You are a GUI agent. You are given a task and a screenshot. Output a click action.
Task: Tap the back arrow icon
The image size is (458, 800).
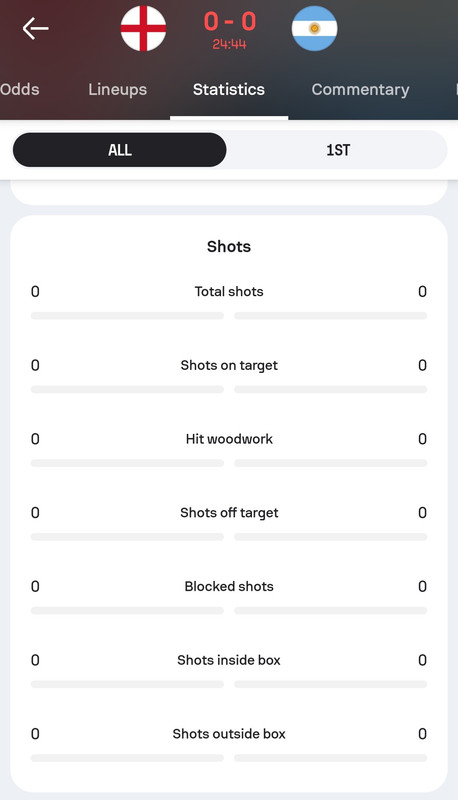click(x=36, y=29)
